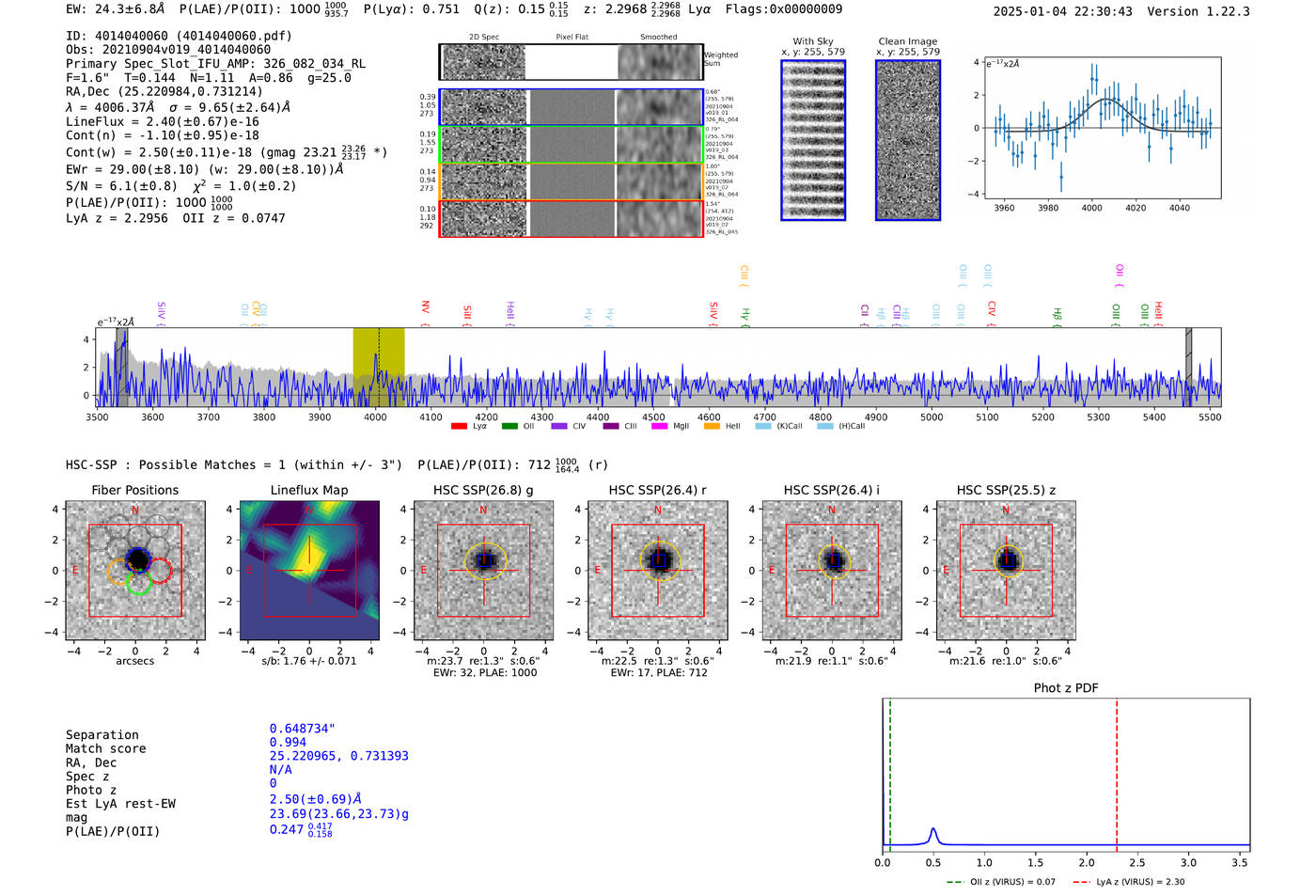
Task: Click the Gaussian emission line fit plot
Action: point(1103,127)
